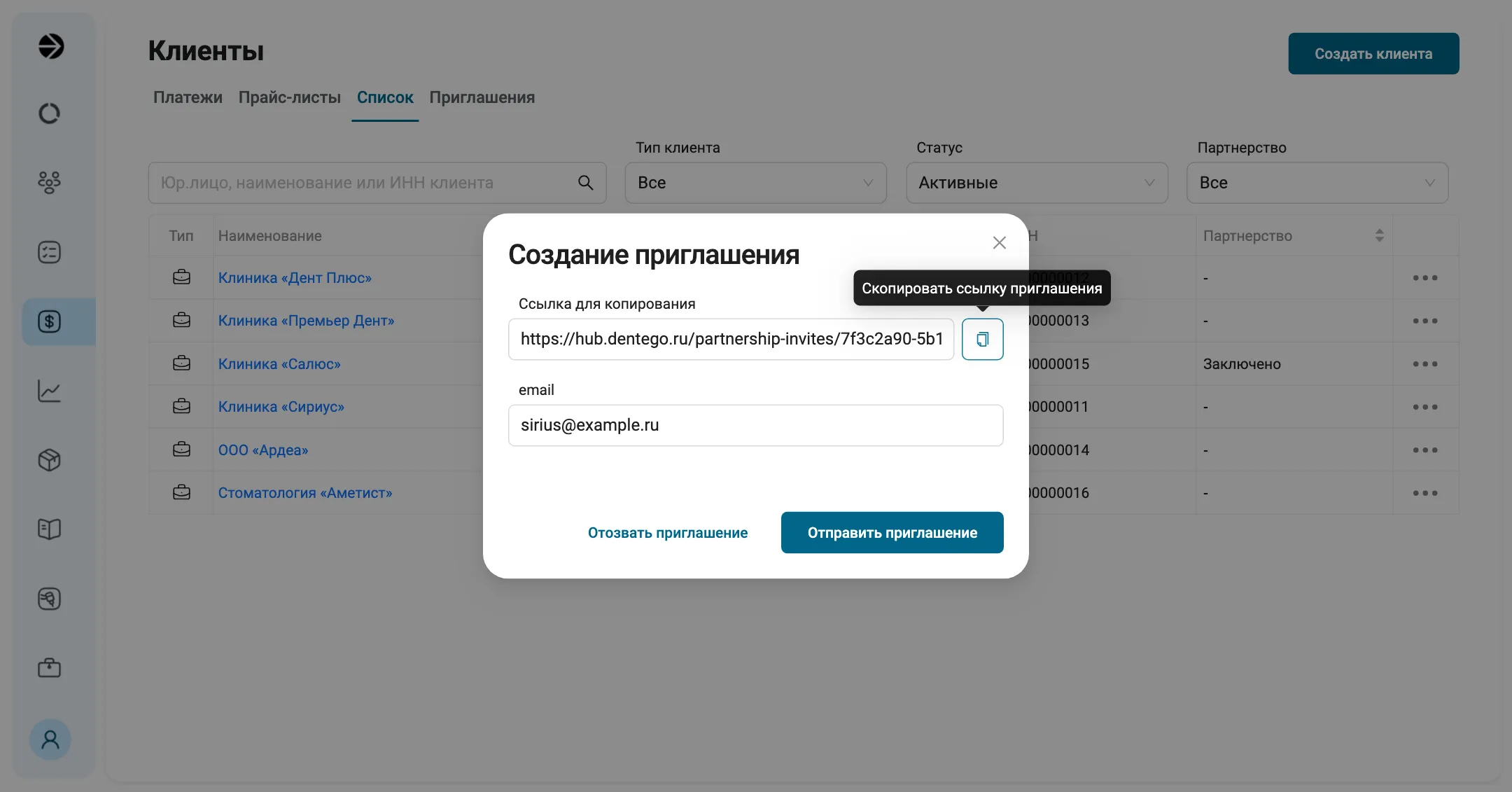Open ООО «Ардеа» client link

point(263,450)
